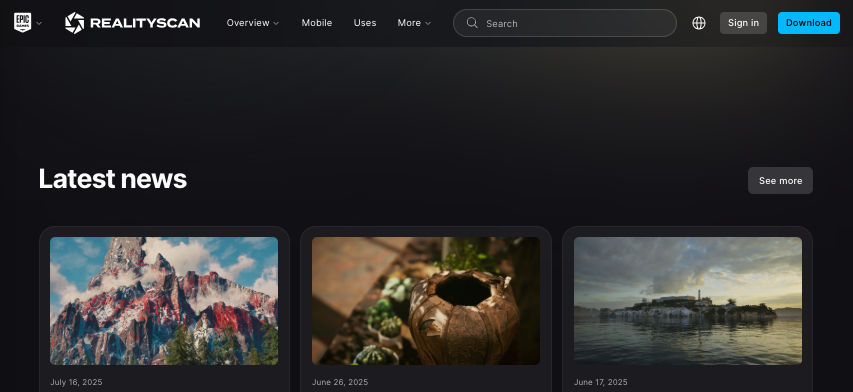The width and height of the screenshot is (853, 392).
Task: Open the Uses menu item
Action: click(364, 23)
